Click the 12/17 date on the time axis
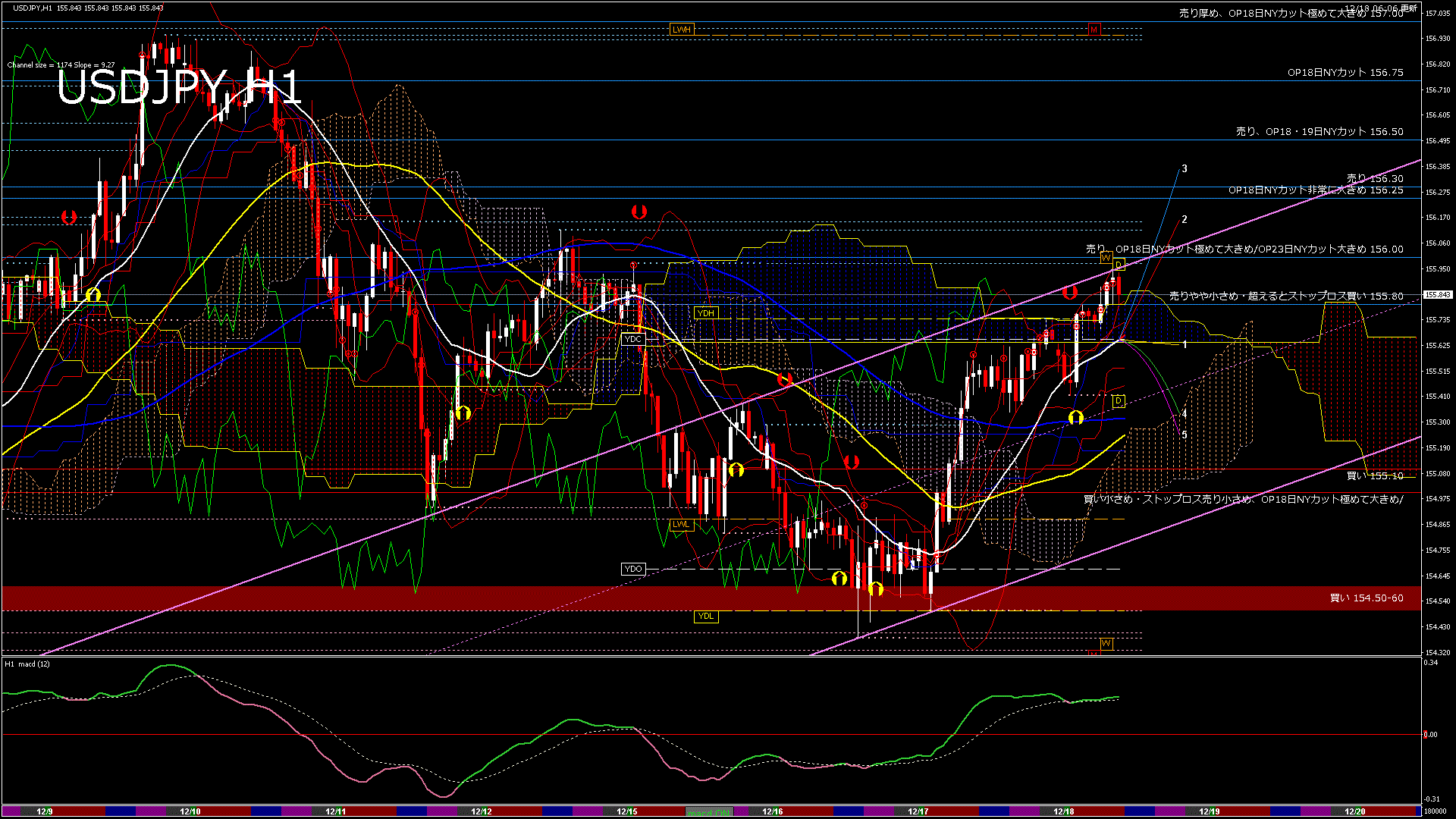The height and width of the screenshot is (819, 1456). (x=918, y=811)
